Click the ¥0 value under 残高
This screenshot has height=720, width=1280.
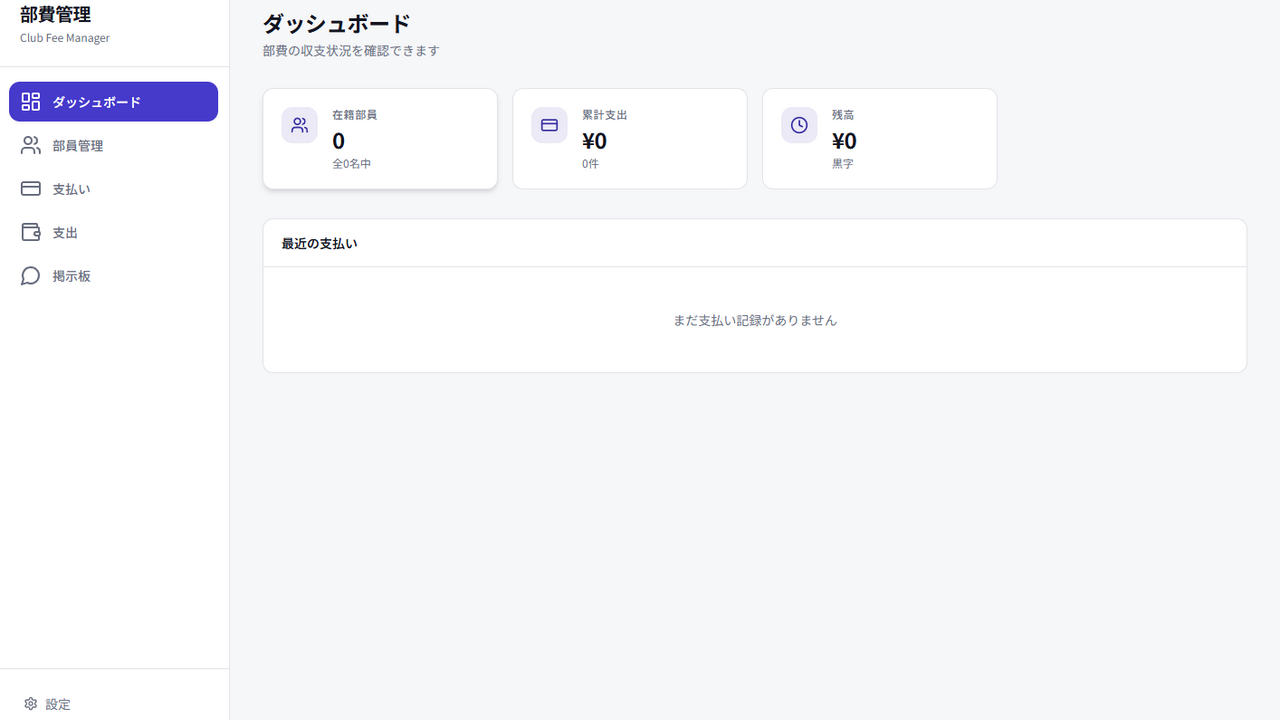click(x=844, y=141)
